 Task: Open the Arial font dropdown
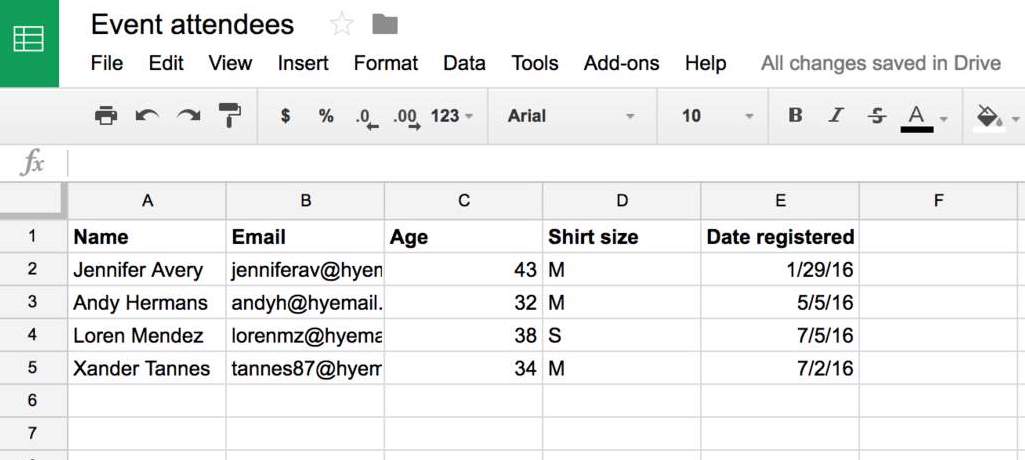571,116
